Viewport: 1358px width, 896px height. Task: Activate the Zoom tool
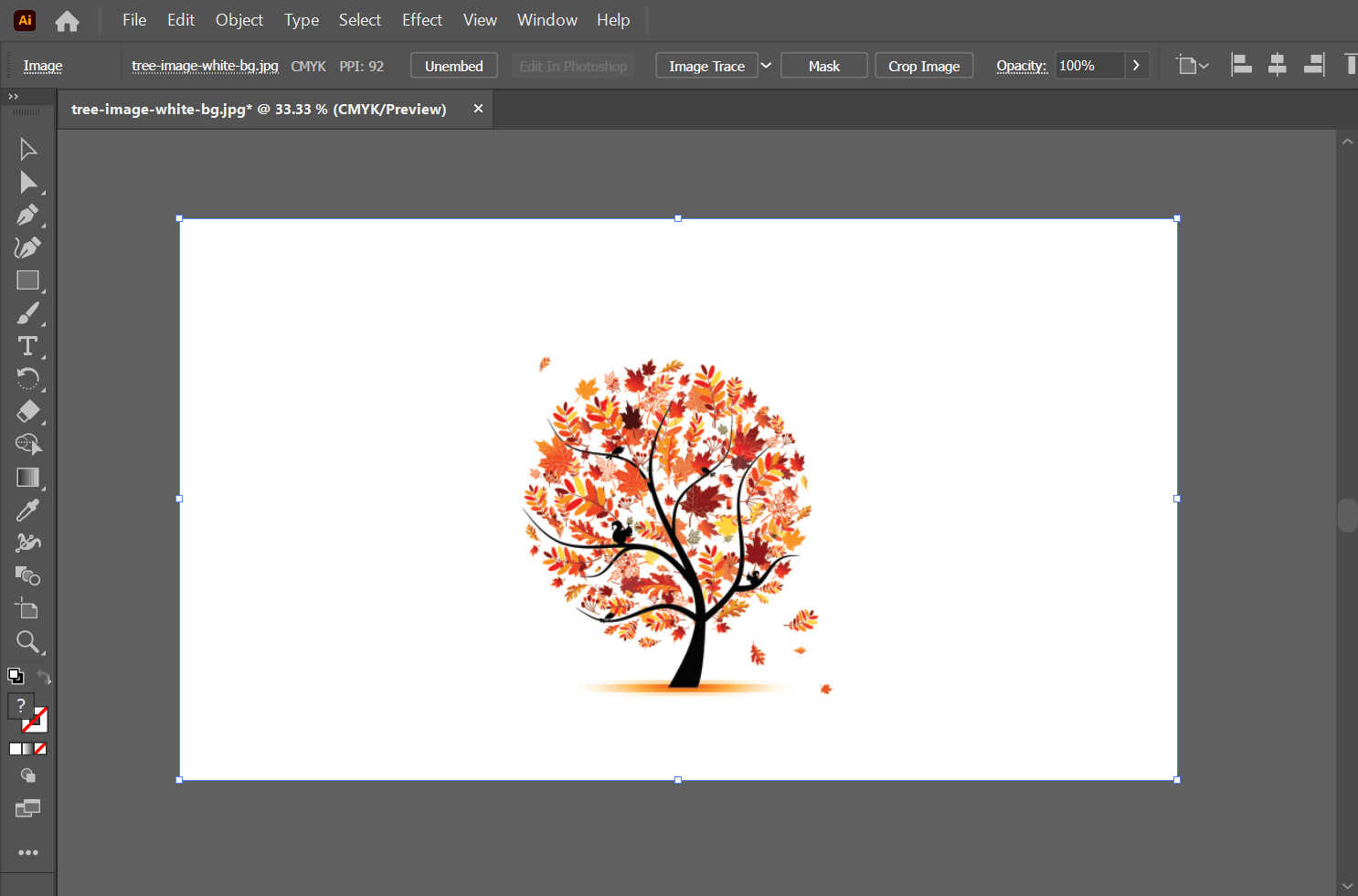tap(27, 642)
